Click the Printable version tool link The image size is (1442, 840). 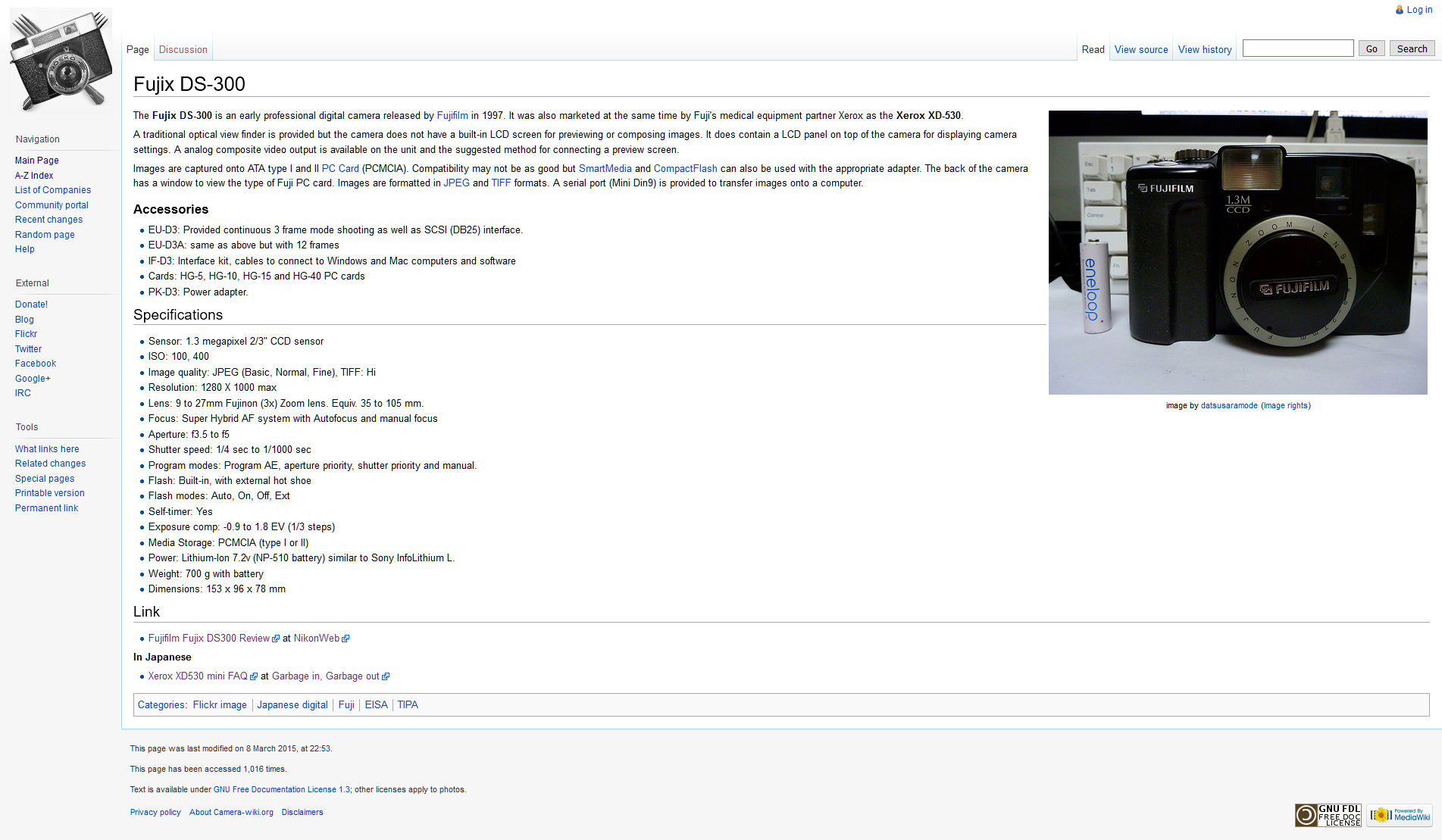pyautogui.click(x=50, y=493)
